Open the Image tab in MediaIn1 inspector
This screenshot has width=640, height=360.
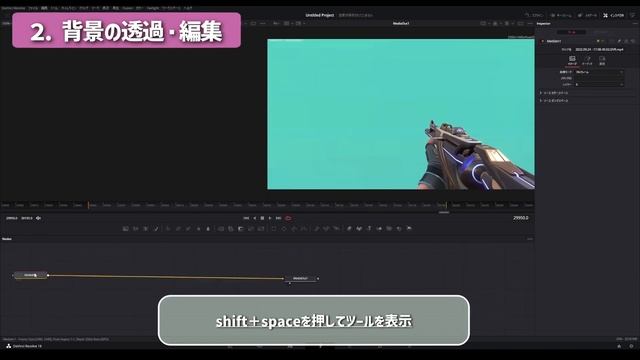click(572, 60)
